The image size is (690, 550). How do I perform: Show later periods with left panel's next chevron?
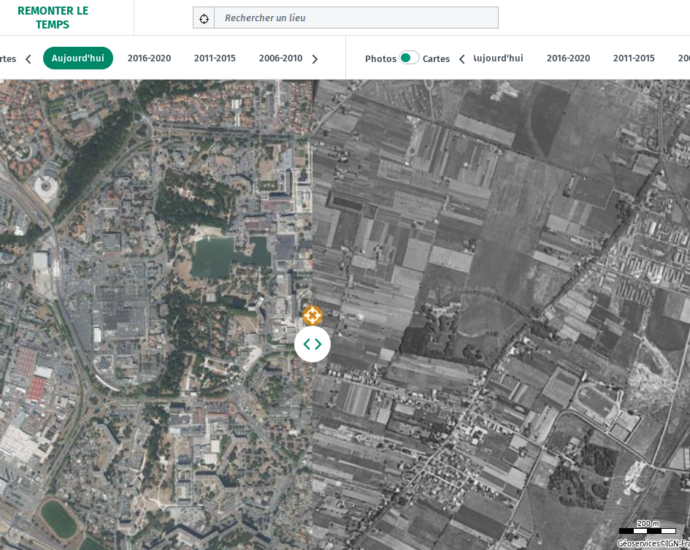[x=315, y=59]
